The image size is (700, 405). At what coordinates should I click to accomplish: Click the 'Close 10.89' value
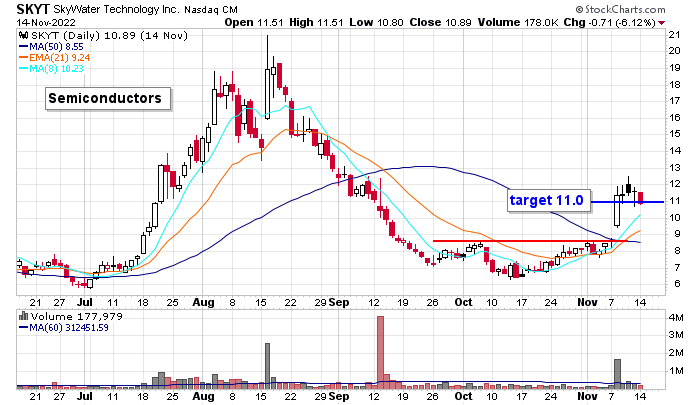coord(440,22)
